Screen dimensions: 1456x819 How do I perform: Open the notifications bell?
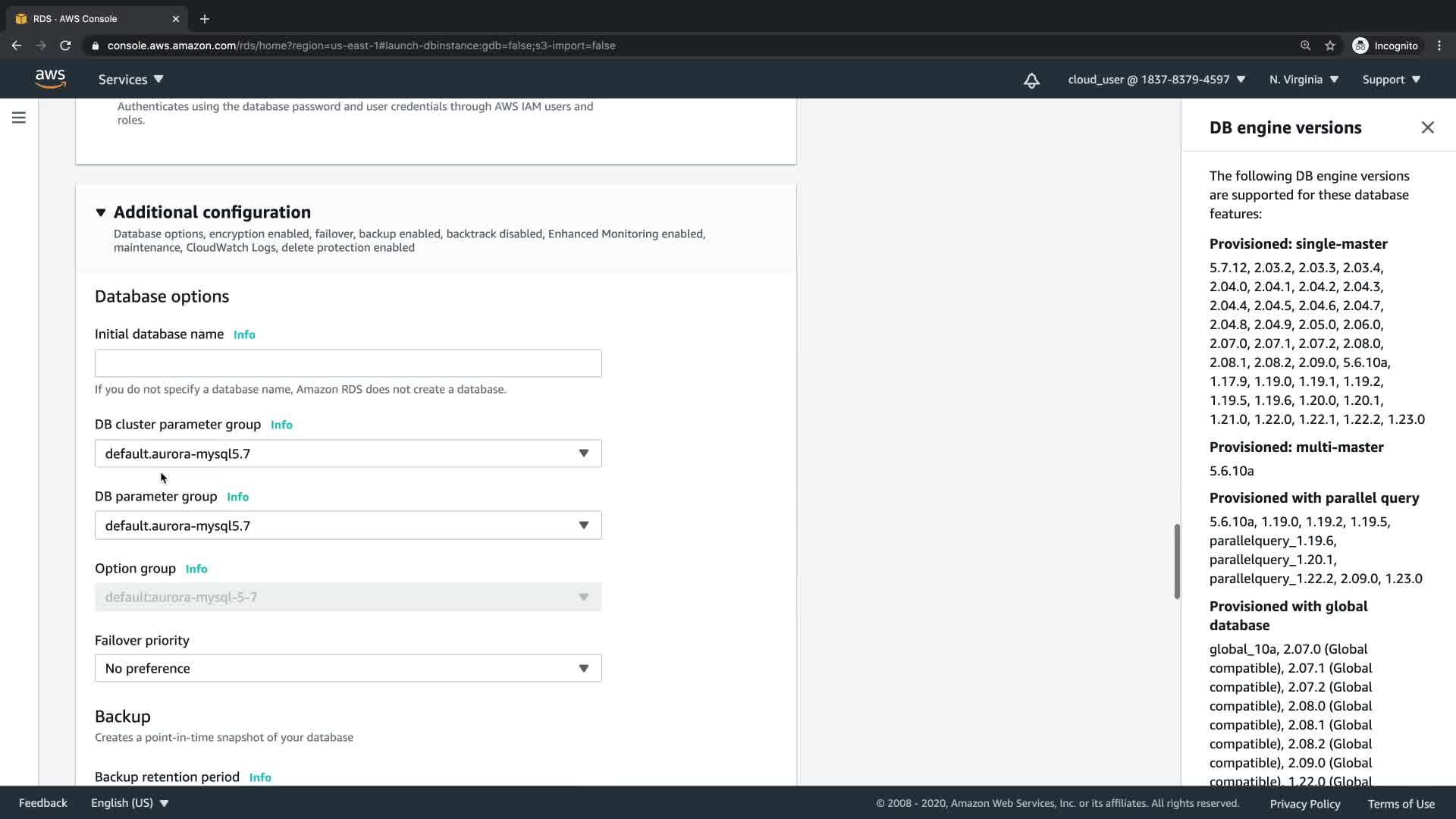click(x=1031, y=80)
